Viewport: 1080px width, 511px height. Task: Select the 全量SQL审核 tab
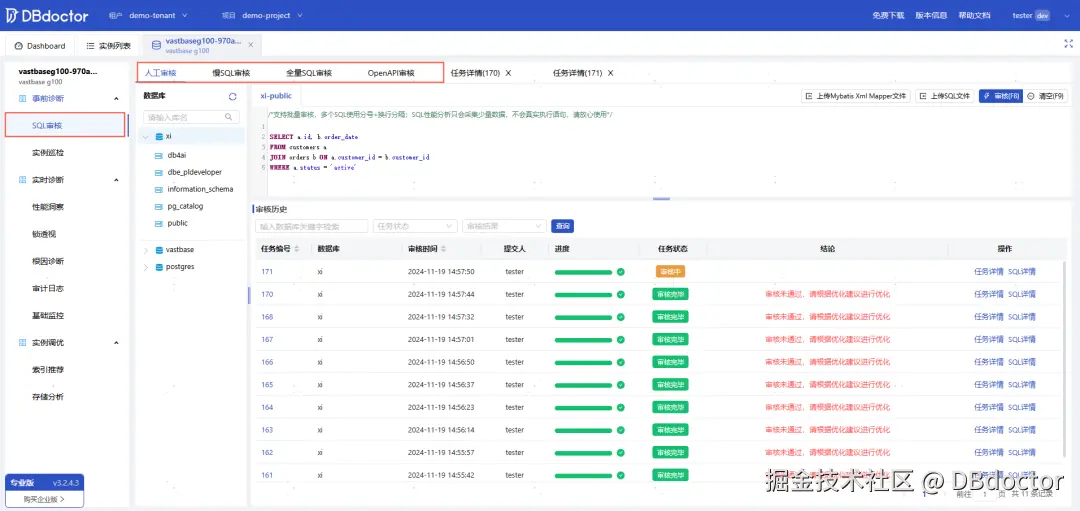pyautogui.click(x=309, y=72)
